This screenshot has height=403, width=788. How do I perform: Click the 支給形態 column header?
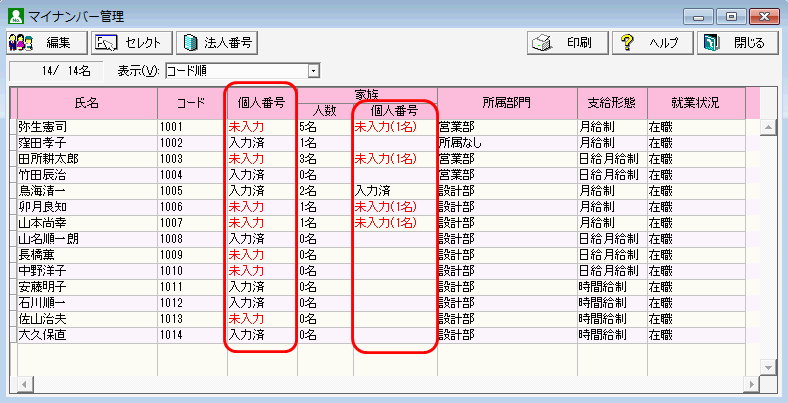tap(611, 103)
